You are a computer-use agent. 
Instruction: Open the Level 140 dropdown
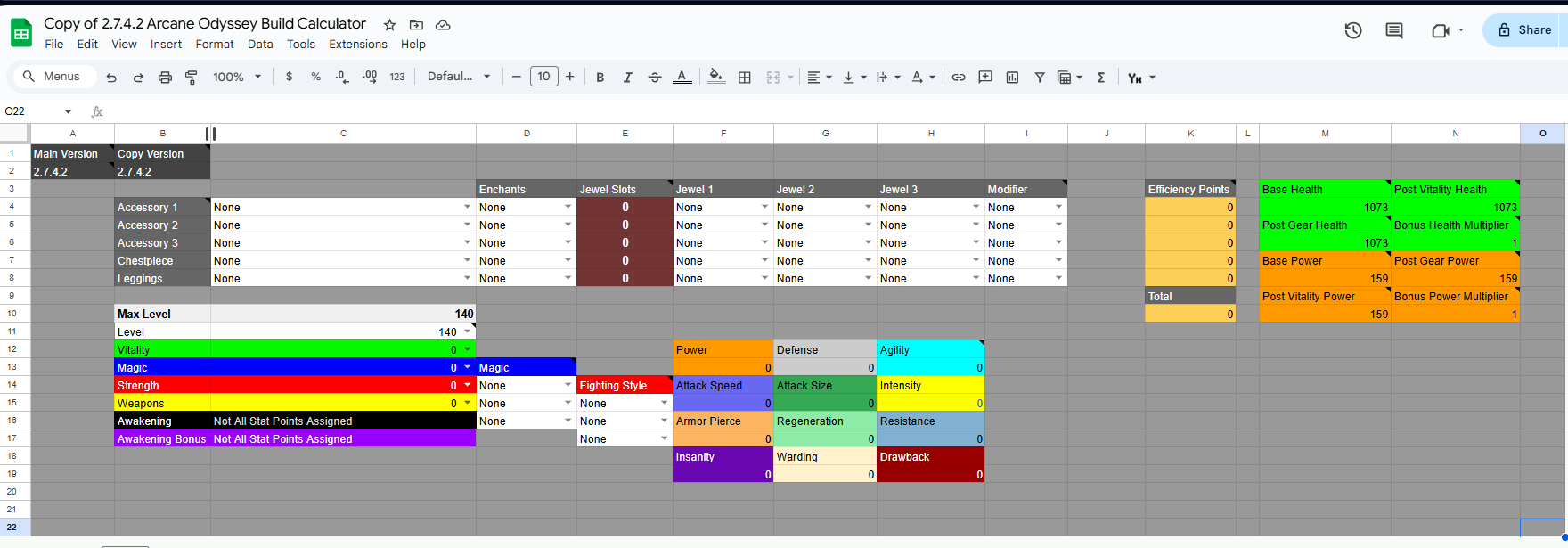click(x=467, y=331)
